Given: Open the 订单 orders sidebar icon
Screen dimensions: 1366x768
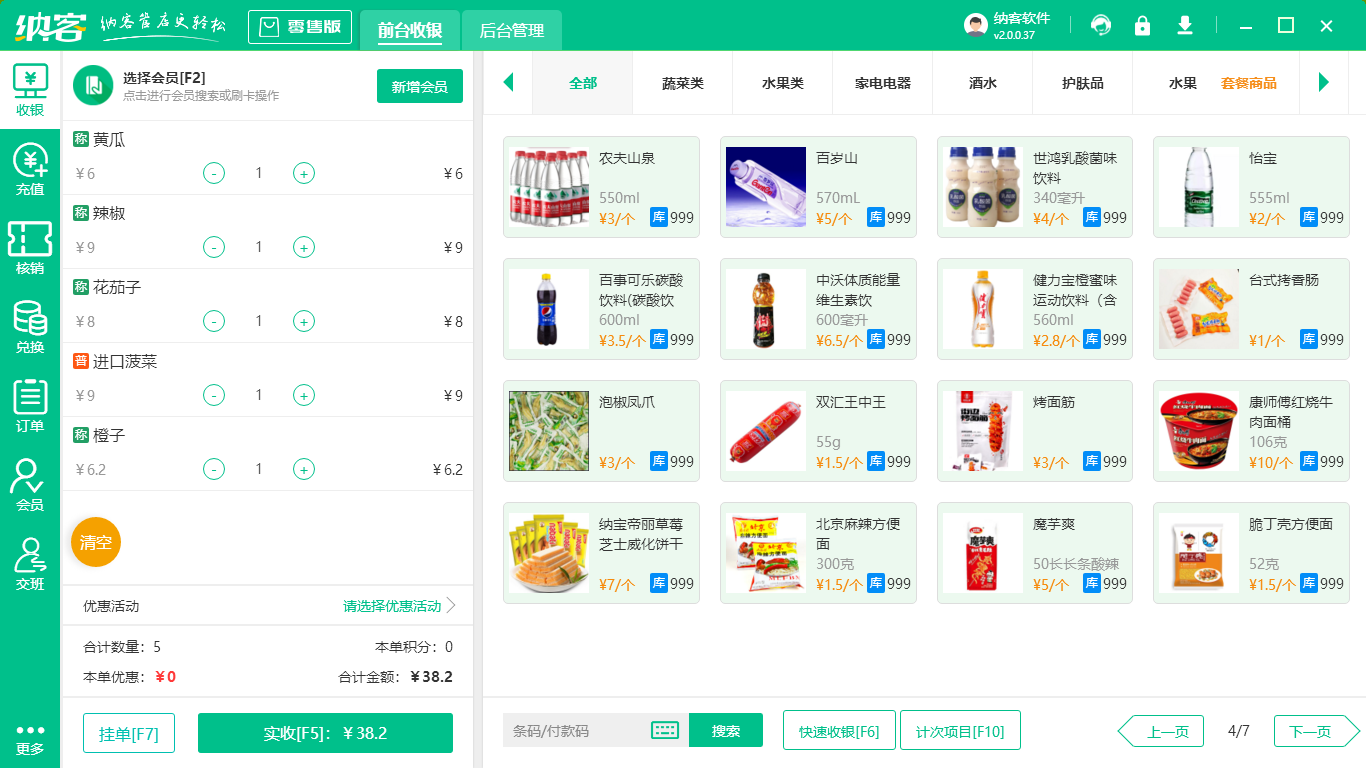Looking at the screenshot, I should (30, 407).
